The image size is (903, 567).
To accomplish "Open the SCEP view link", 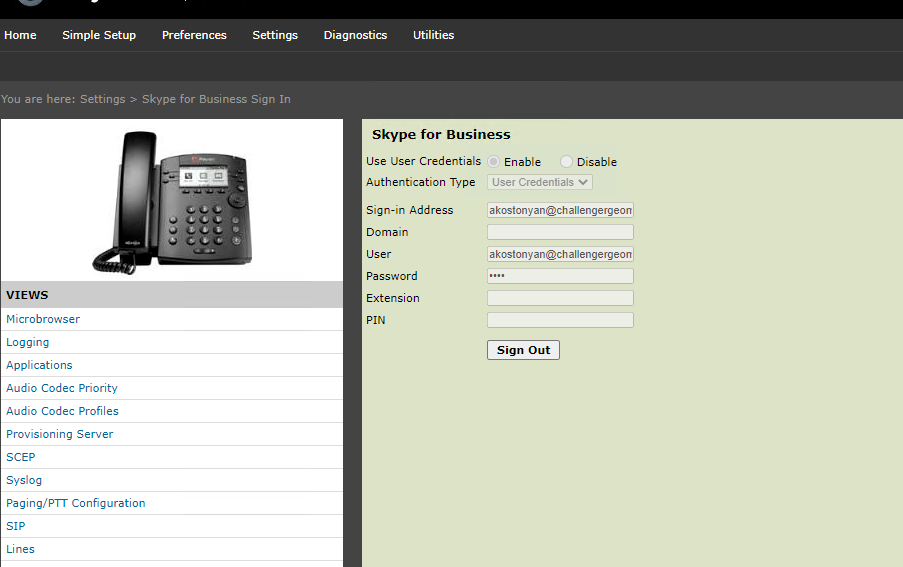I will 21,457.
